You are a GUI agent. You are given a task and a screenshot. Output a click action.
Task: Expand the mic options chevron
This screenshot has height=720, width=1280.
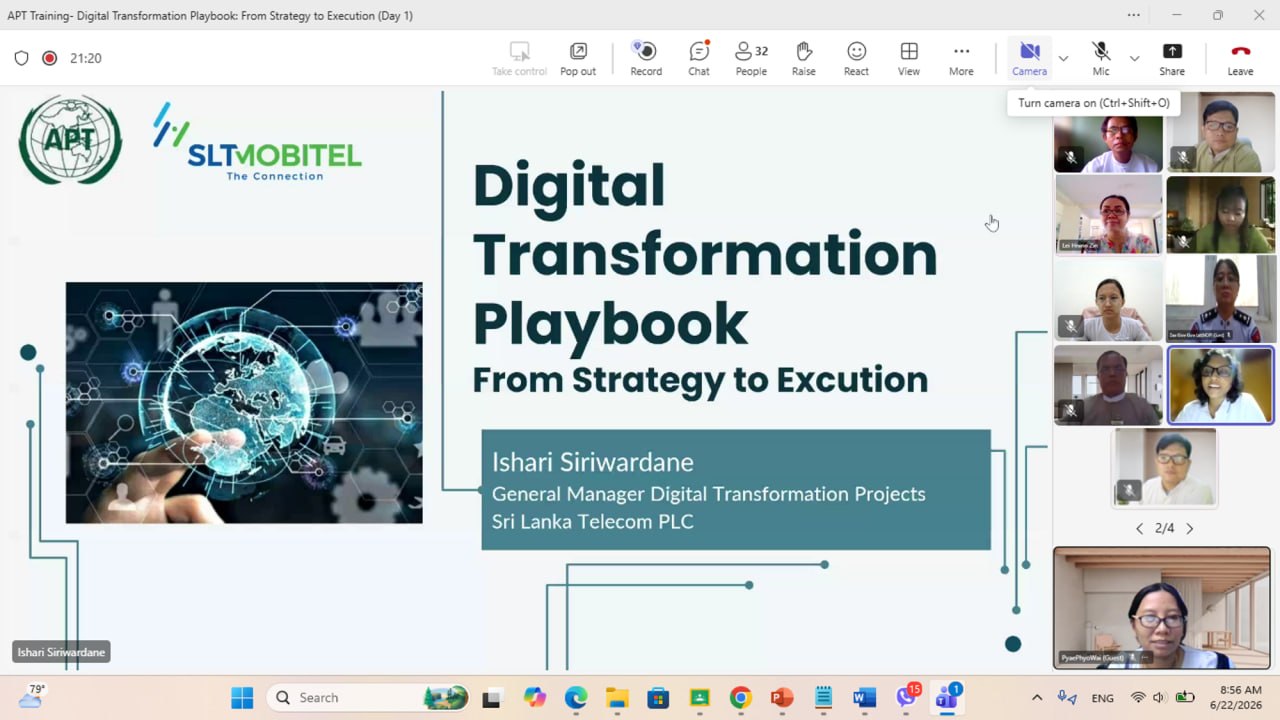click(1134, 58)
